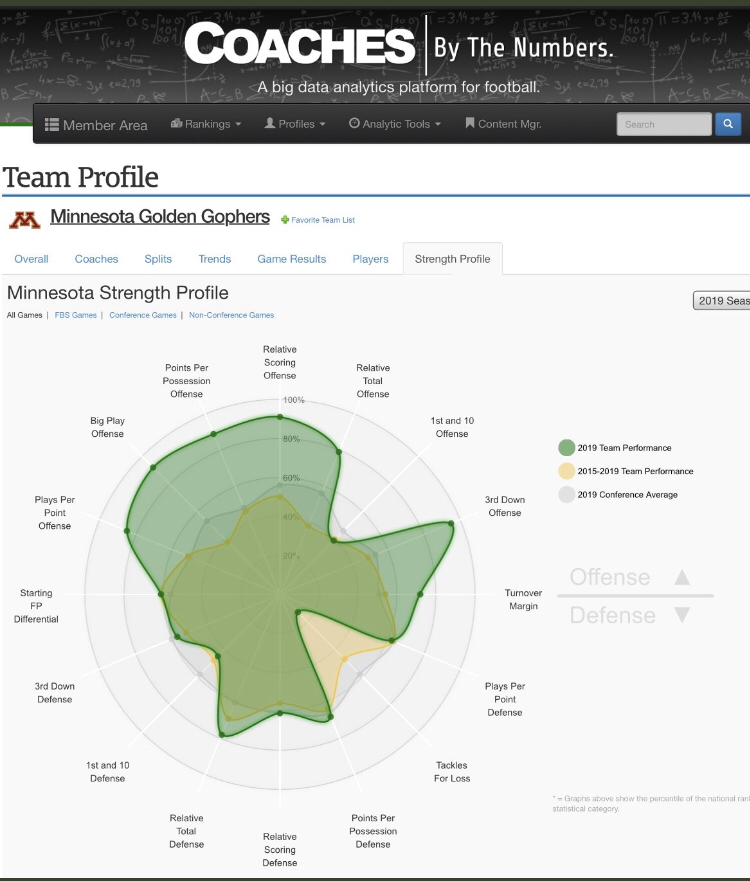Click the green Turnover Margin data point
This screenshot has width=750, height=881.
(x=420, y=594)
